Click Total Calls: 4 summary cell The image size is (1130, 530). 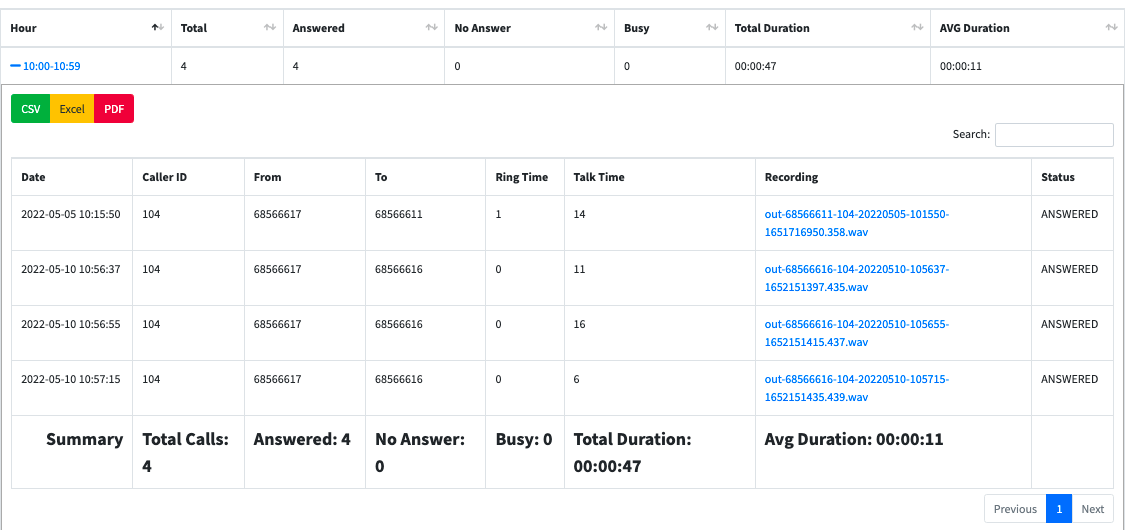[188, 452]
